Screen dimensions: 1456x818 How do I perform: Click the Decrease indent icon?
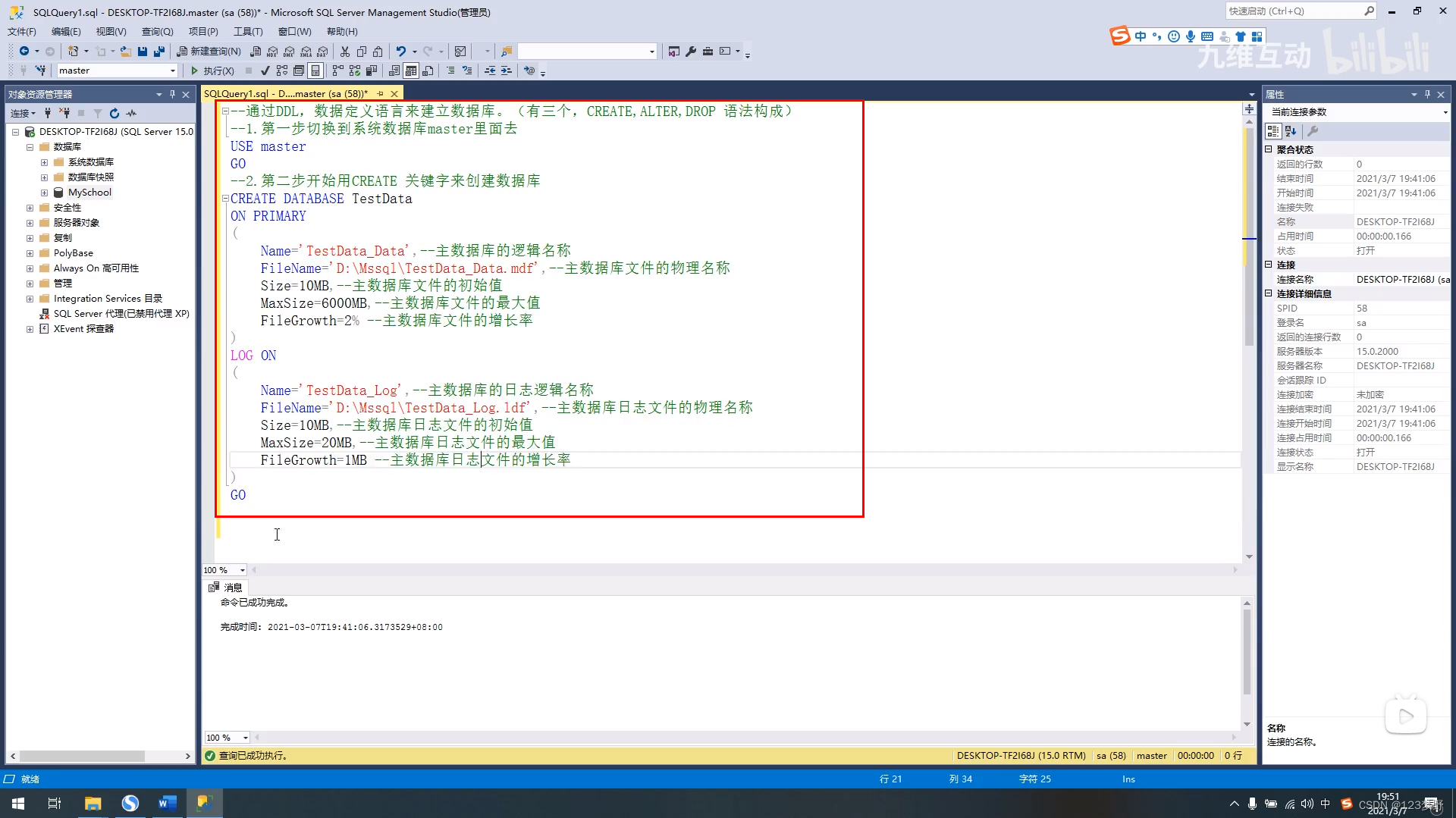(x=490, y=71)
